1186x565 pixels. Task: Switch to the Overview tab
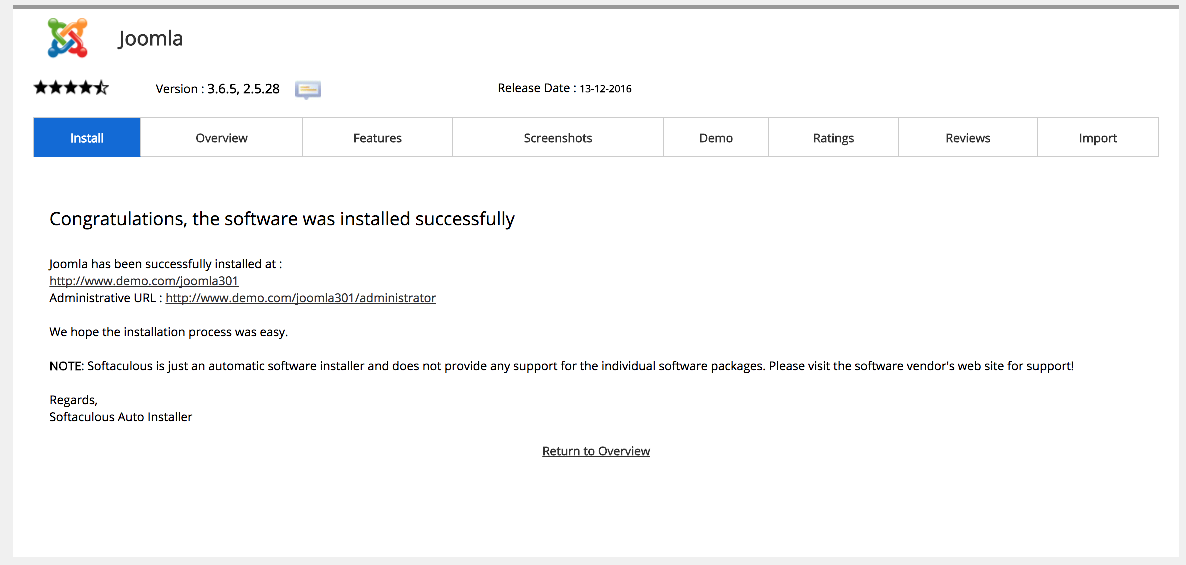tap(222, 138)
